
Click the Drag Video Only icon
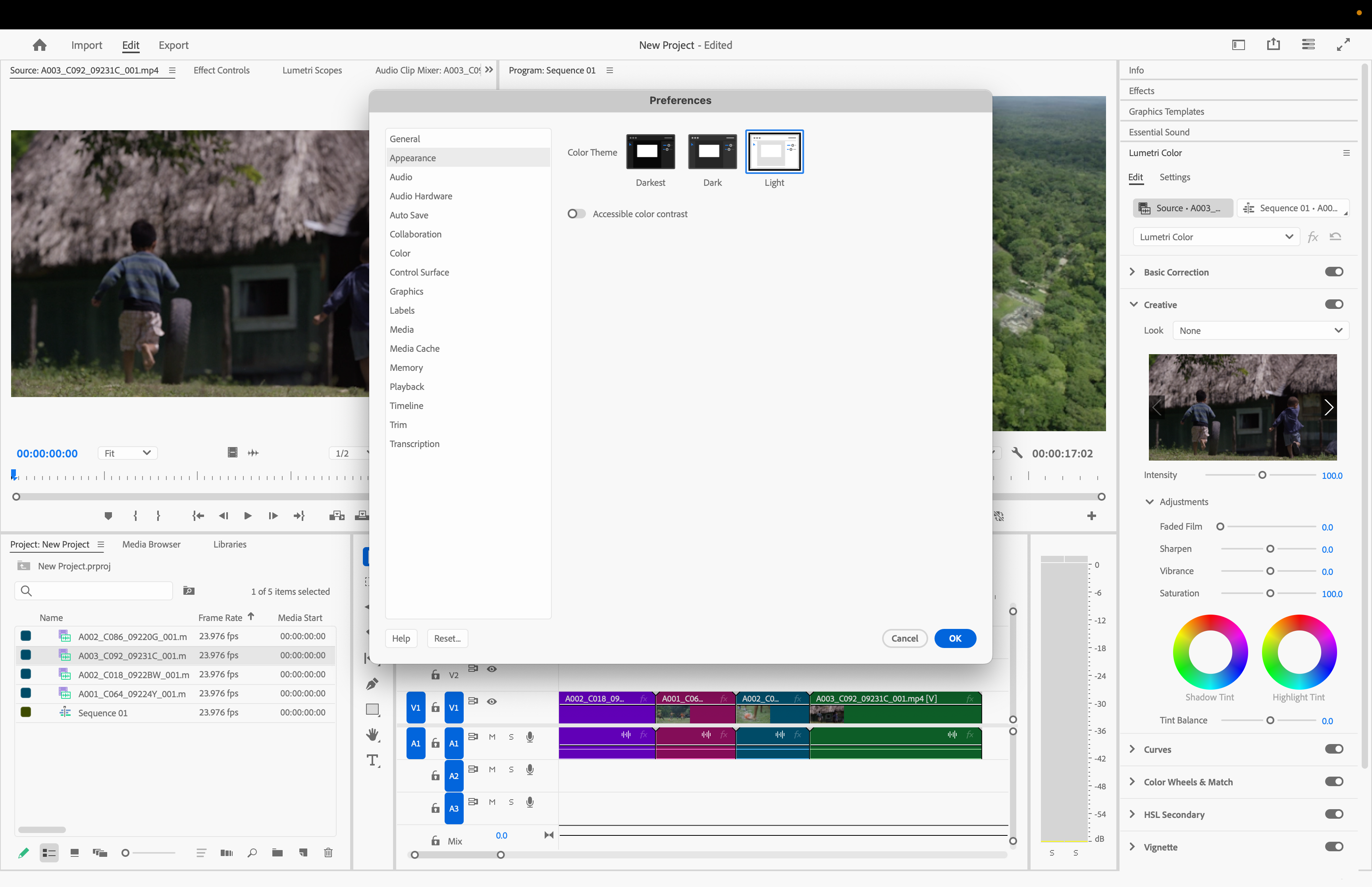233,453
